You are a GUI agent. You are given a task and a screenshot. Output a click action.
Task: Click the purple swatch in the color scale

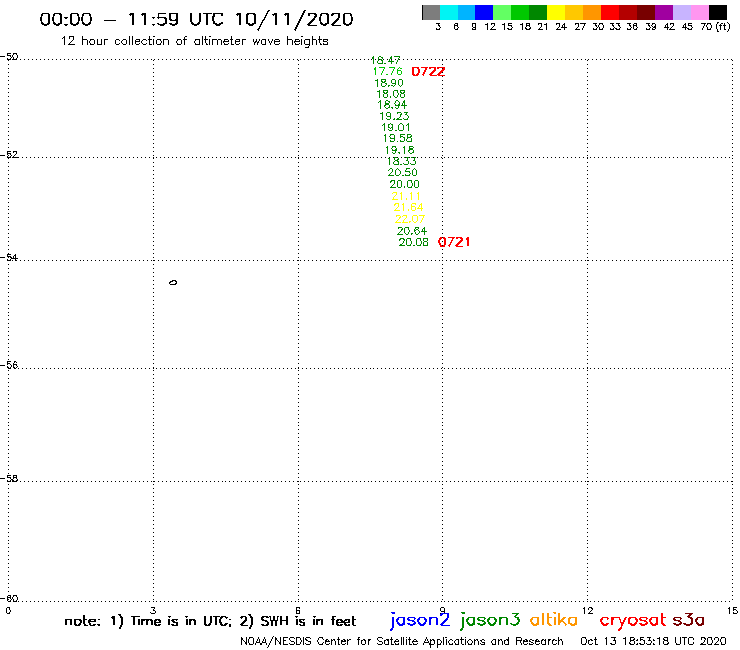[x=664, y=12]
